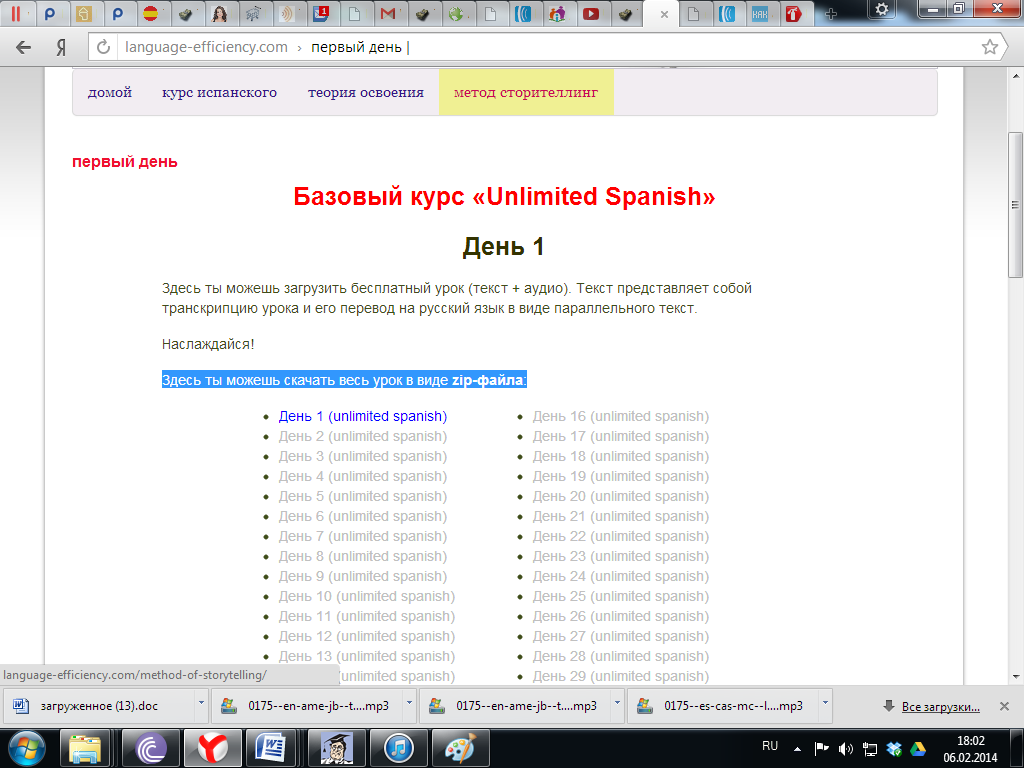Click the volume speaker tray icon
The width and height of the screenshot is (1024, 768).
(846, 748)
